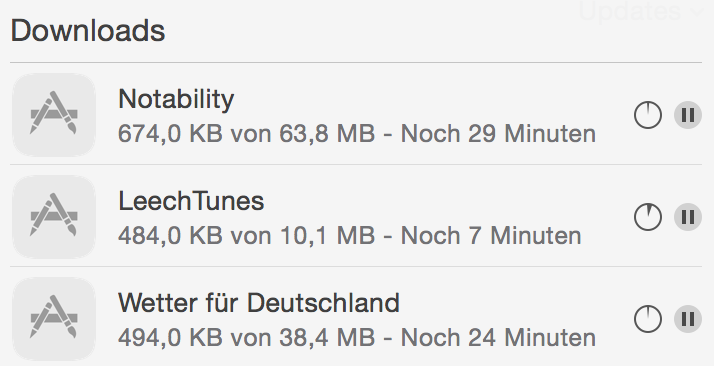Screen dimensions: 714x366
Task: Select the Notability title
Action: tap(176, 99)
